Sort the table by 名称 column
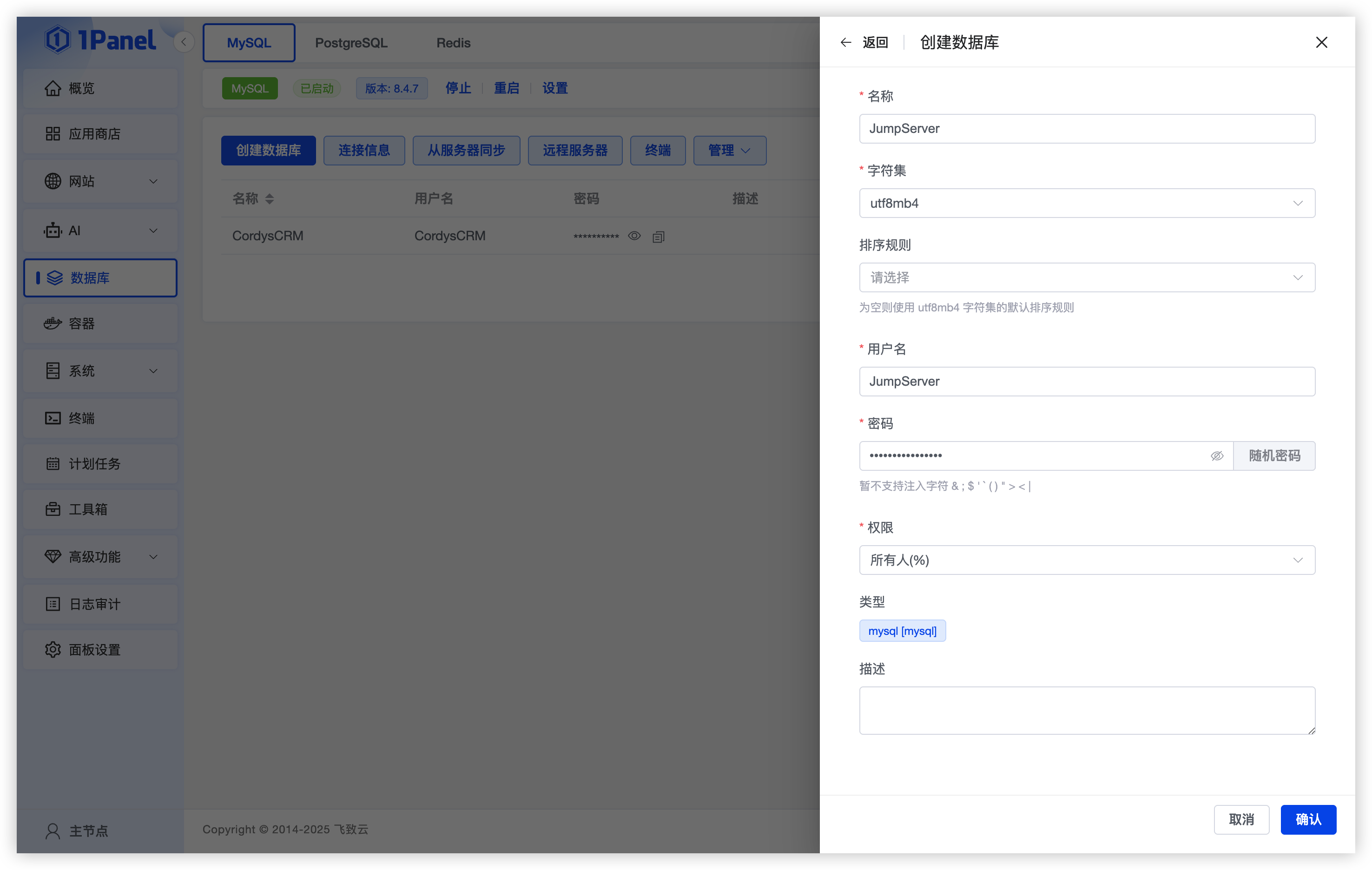This screenshot has width=1372, height=870. (x=253, y=198)
